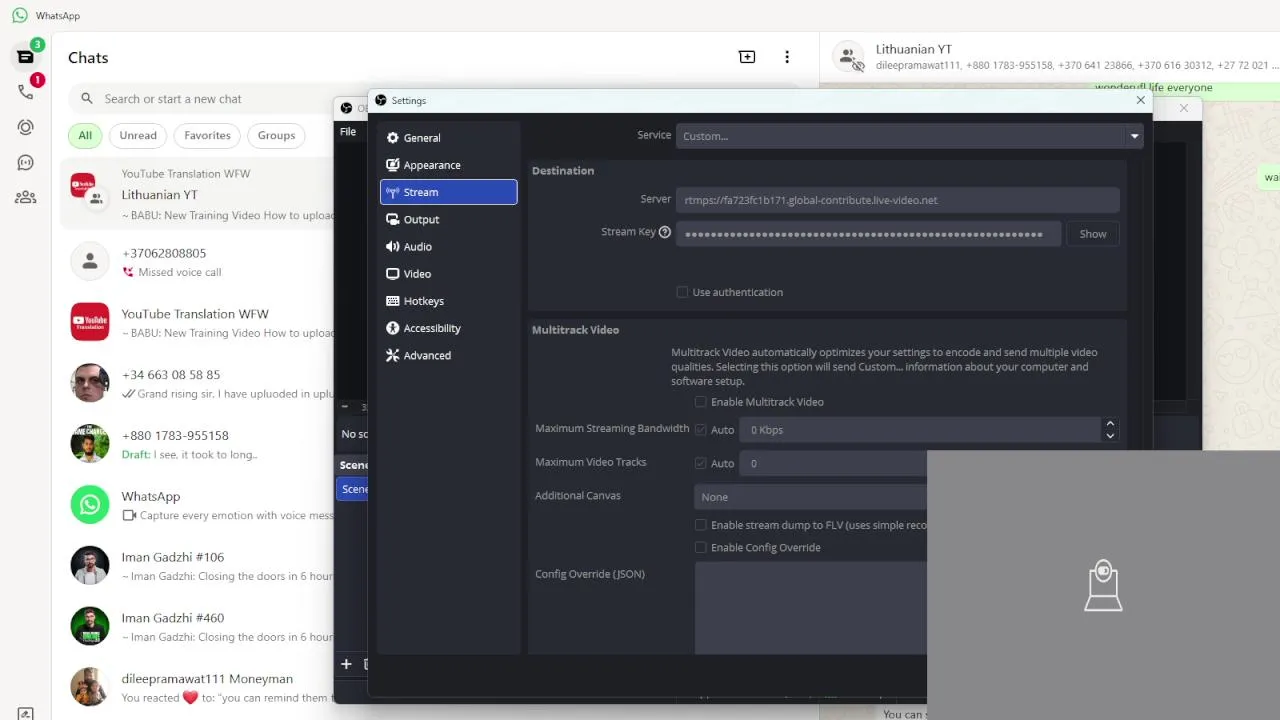Click WhatsApp logo in the title bar
Image resolution: width=1280 pixels, height=720 pixels.
click(x=19, y=16)
